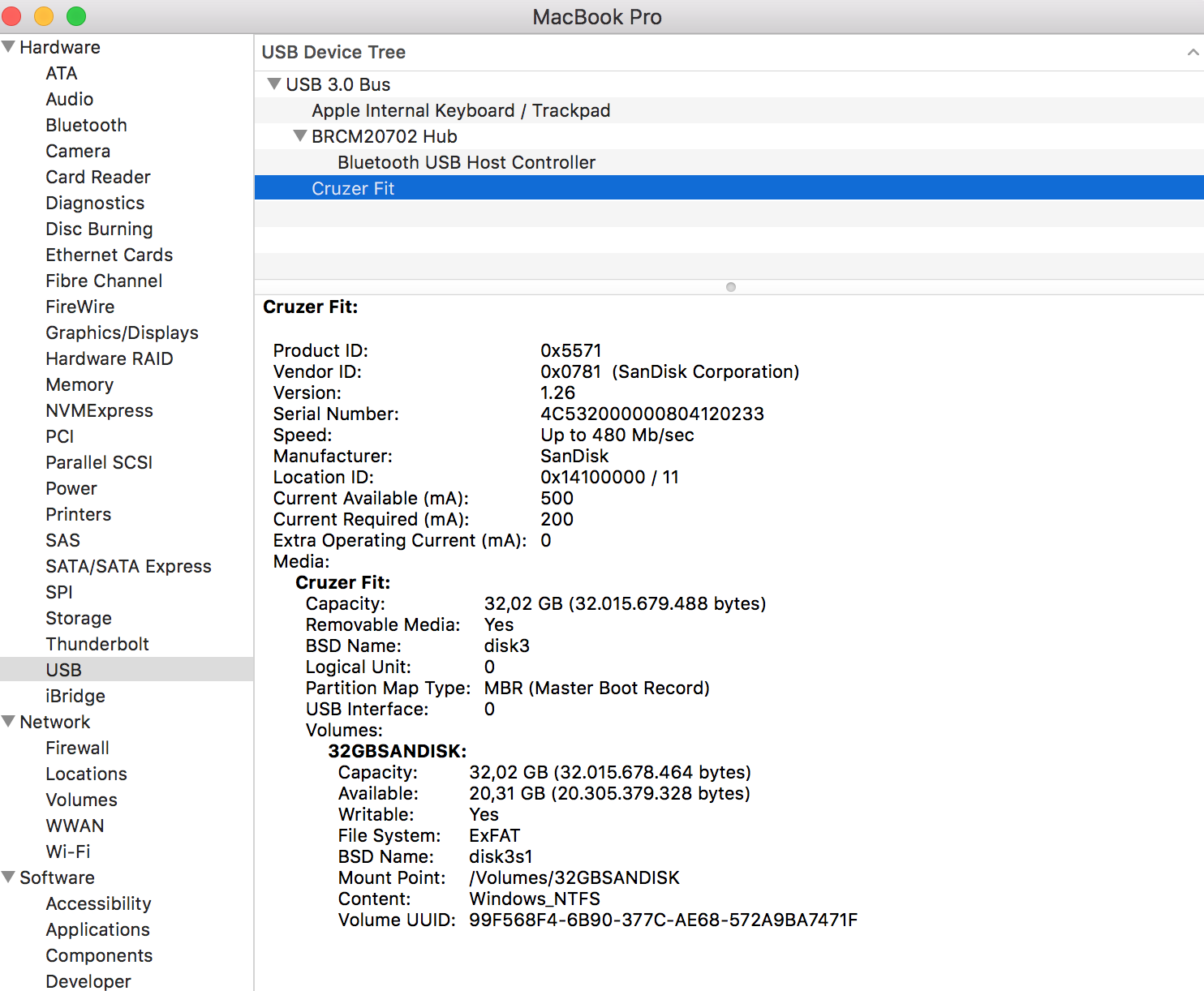Select Fibre Channel in the sidebar
This screenshot has height=991, width=1204.
pyautogui.click(x=104, y=281)
